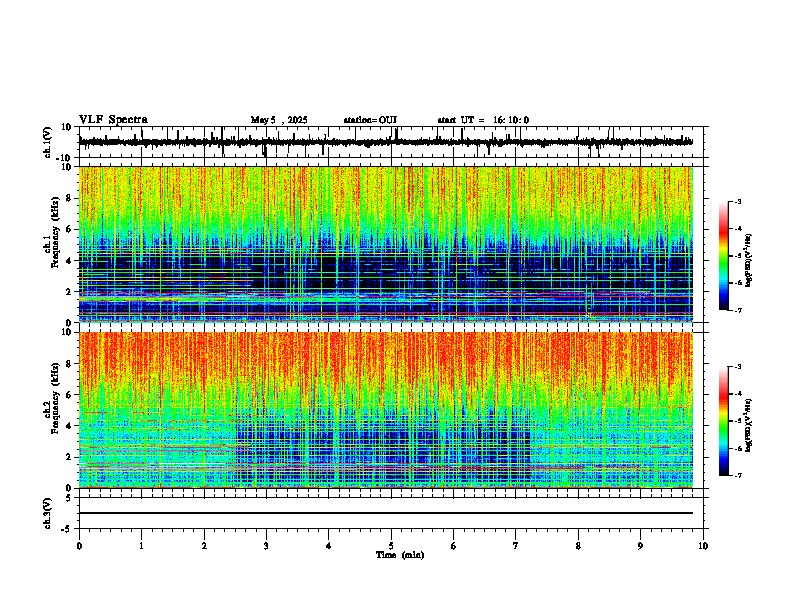The height and width of the screenshot is (612, 792).
Task: Click the color scale bar beside ch.1 spectrogram
Action: (x=723, y=255)
